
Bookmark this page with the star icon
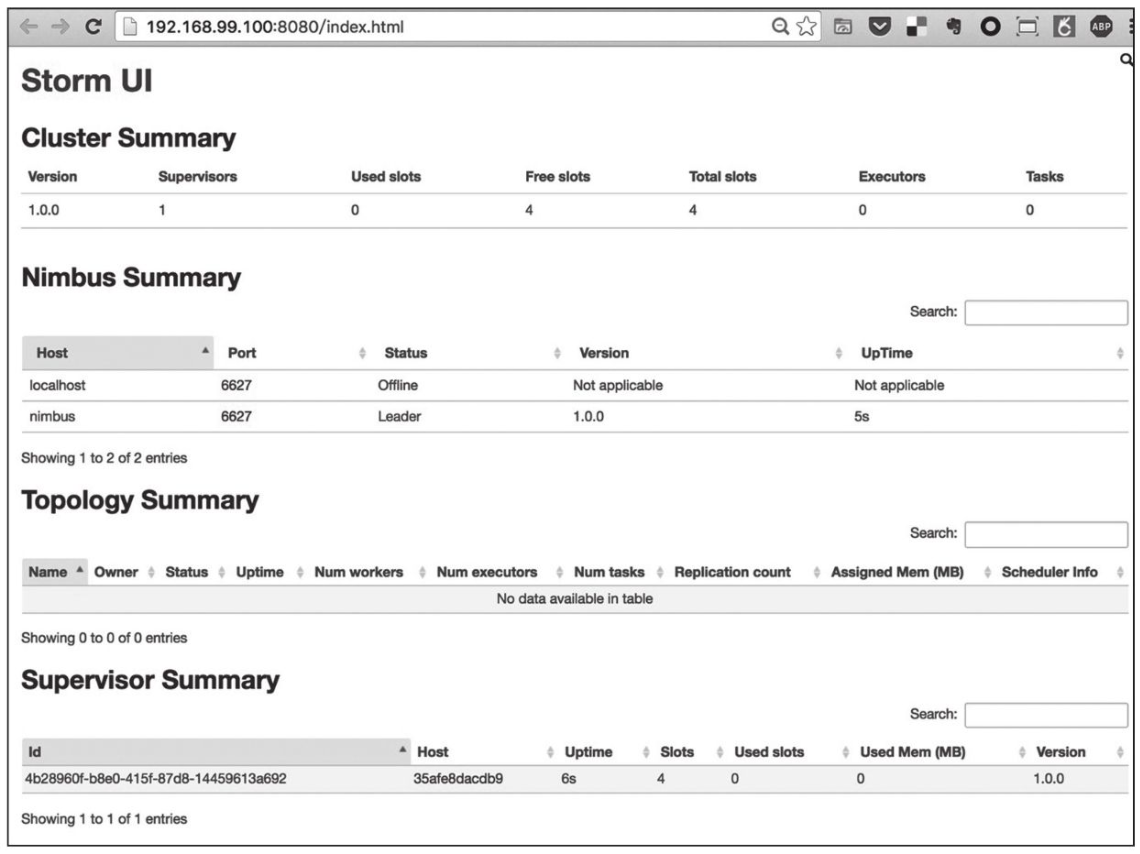[x=806, y=27]
